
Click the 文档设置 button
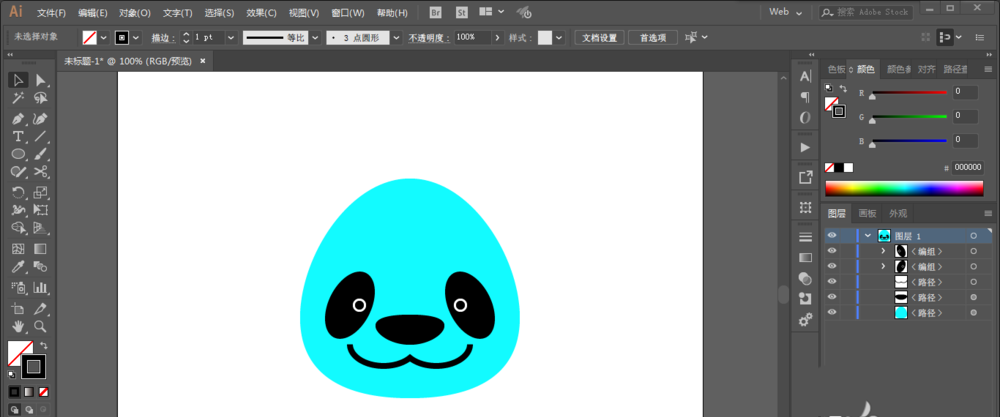pyautogui.click(x=599, y=38)
